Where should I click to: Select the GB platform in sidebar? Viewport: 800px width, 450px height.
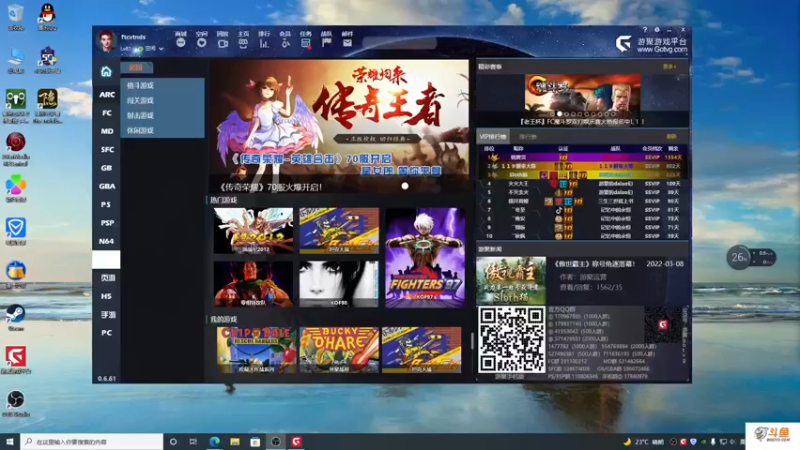(x=107, y=168)
